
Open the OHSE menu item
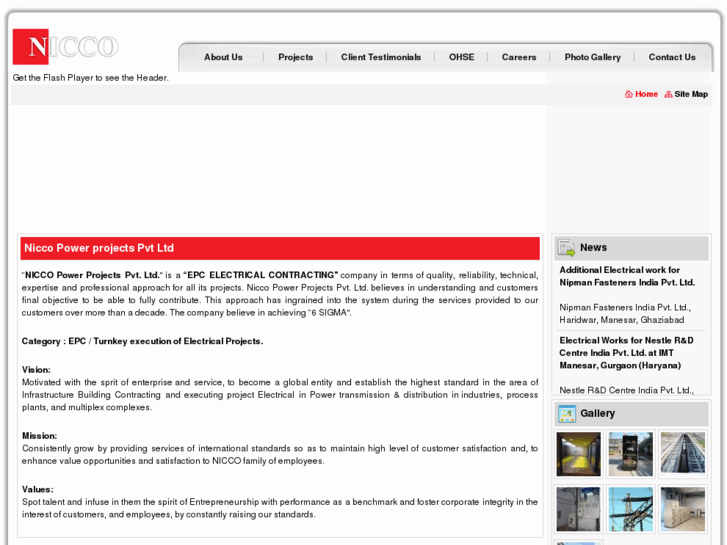(461, 57)
